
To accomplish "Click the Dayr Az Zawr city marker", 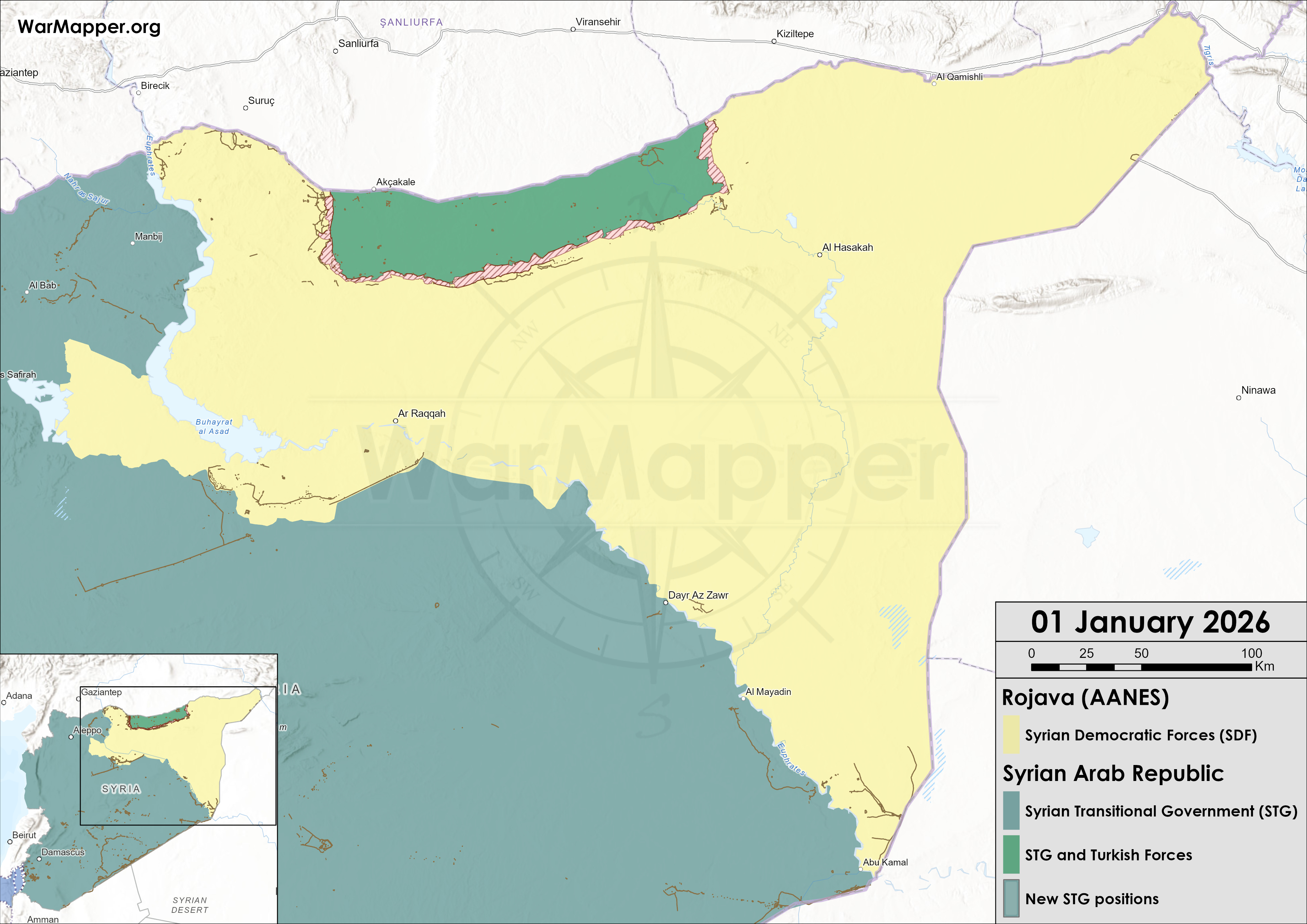I will coord(665,602).
